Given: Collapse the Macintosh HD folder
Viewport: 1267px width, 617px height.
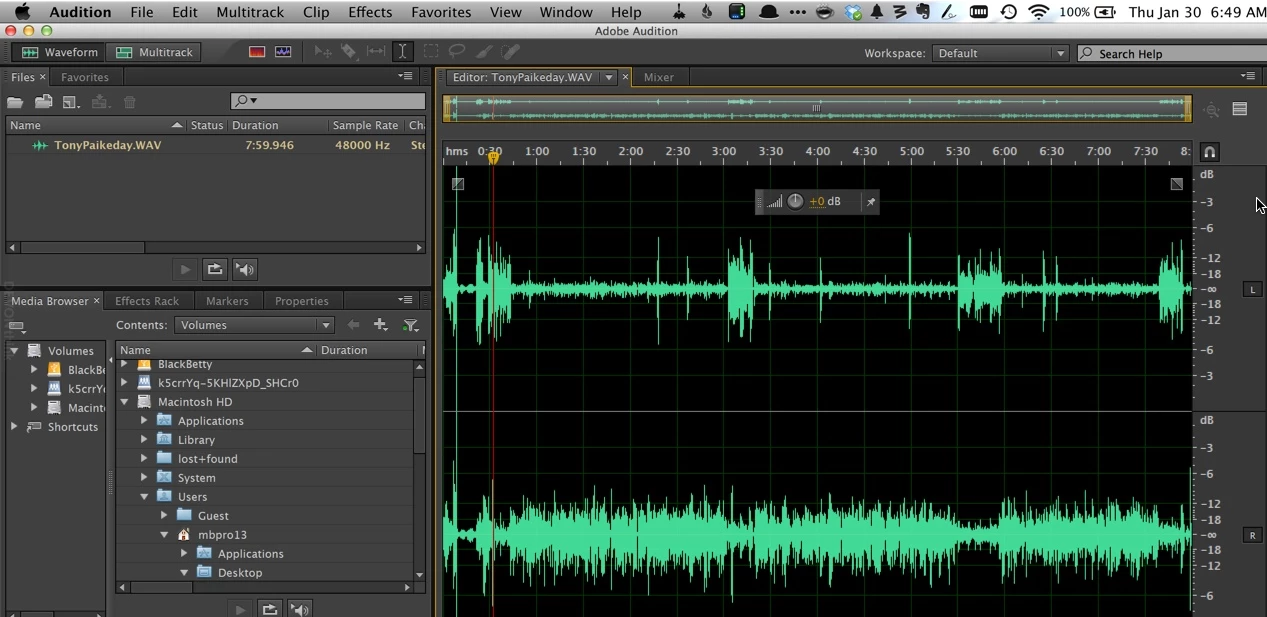Looking at the screenshot, I should pos(125,402).
